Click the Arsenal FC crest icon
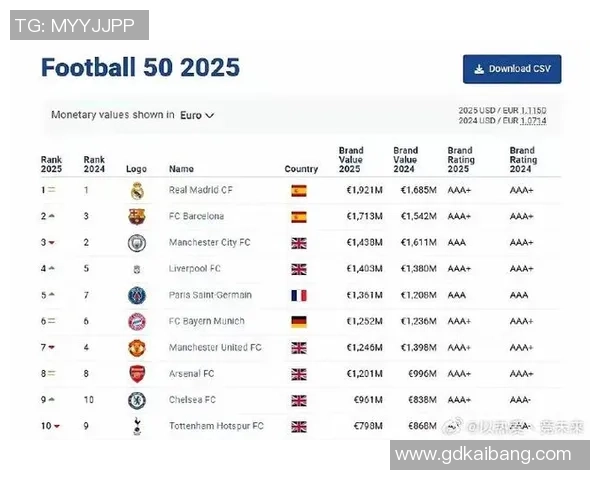 137,373
